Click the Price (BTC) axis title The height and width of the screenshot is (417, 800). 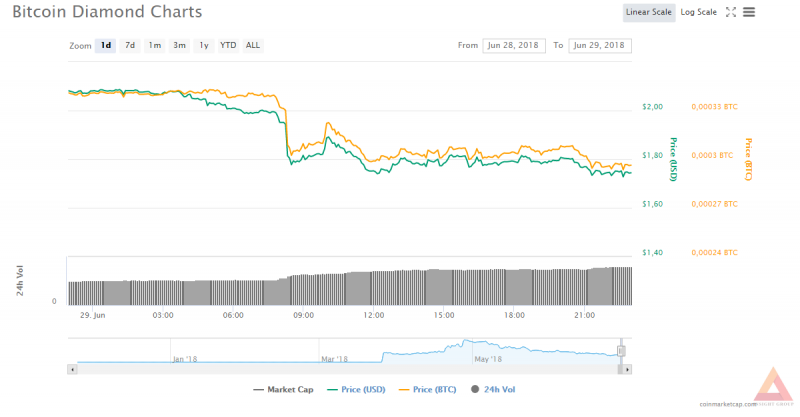point(748,159)
